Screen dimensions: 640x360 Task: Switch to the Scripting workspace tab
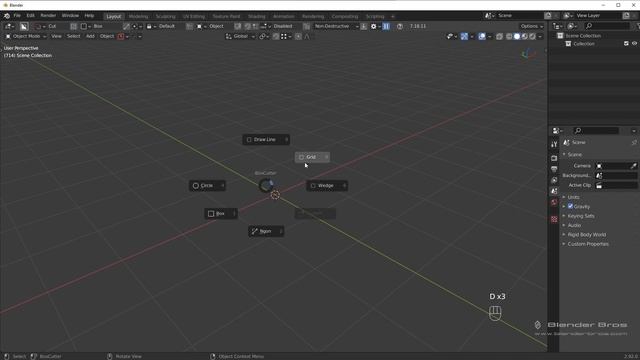tap(375, 16)
